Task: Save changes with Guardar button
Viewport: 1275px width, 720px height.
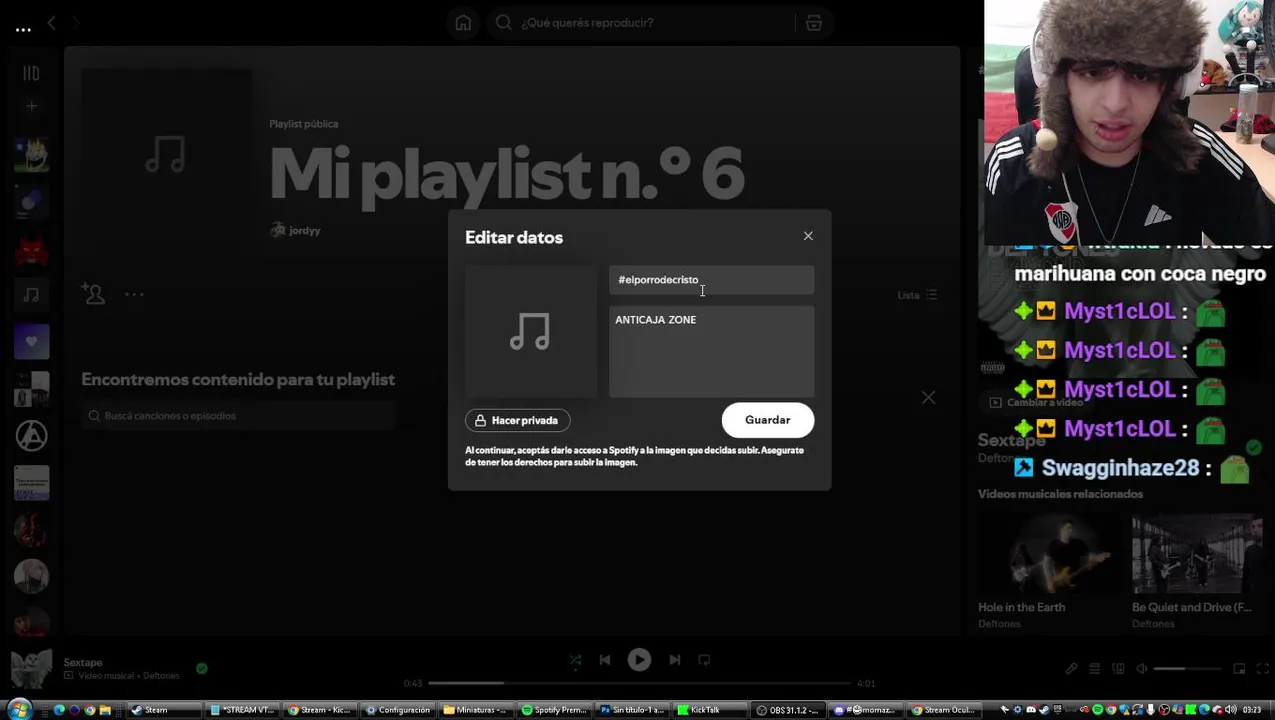Action: (768, 420)
